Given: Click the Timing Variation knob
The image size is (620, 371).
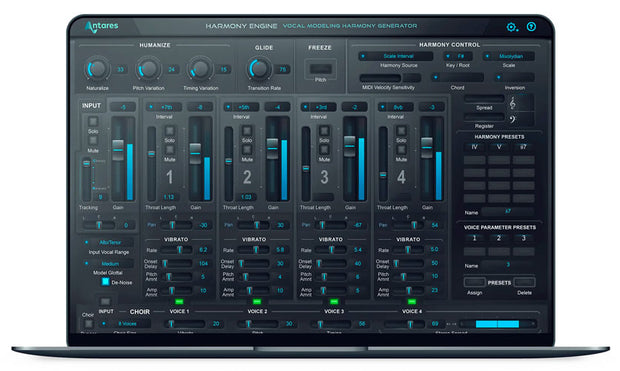Looking at the screenshot, I should pos(200,69).
